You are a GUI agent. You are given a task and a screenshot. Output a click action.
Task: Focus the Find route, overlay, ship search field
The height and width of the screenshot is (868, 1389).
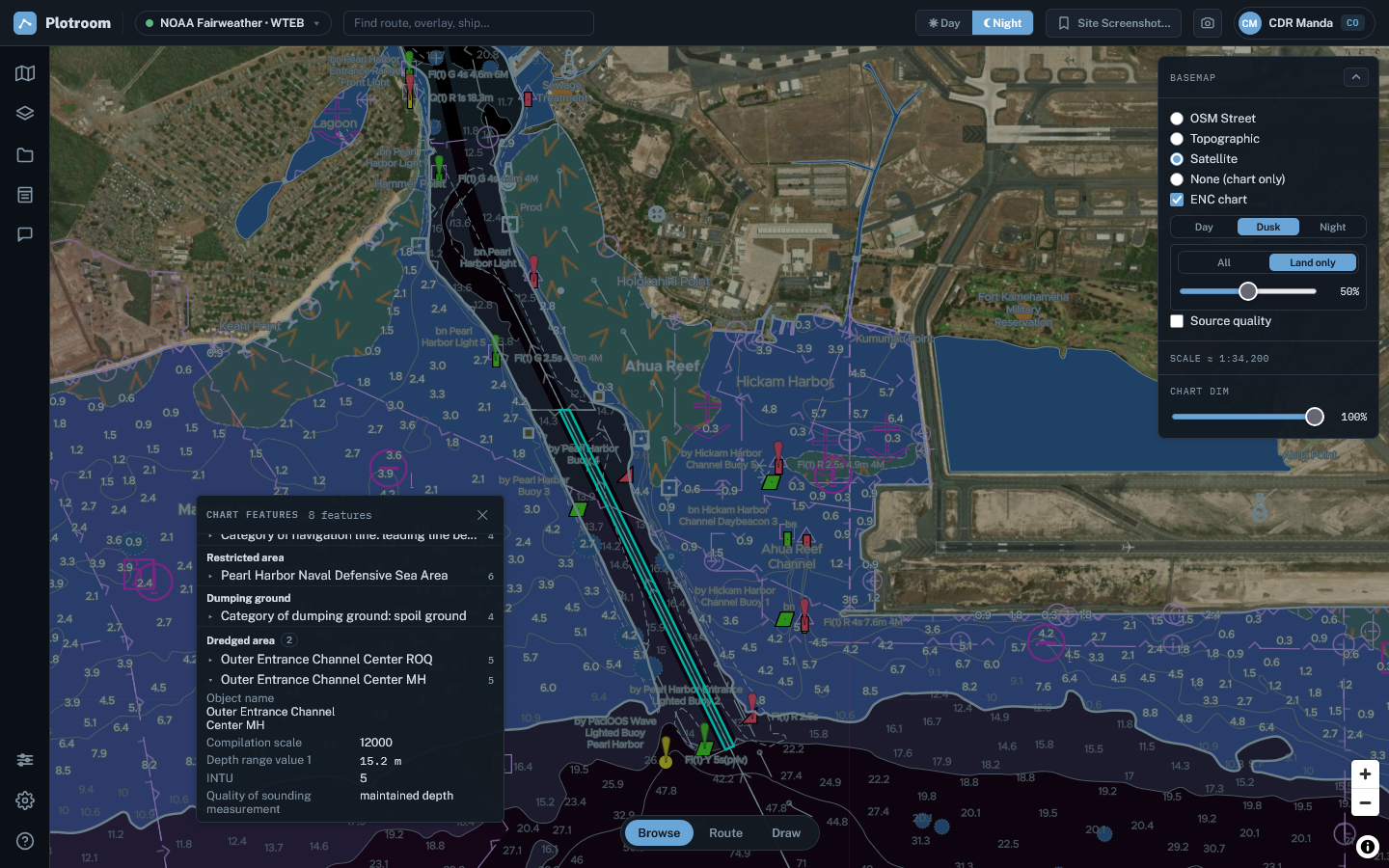[469, 23]
